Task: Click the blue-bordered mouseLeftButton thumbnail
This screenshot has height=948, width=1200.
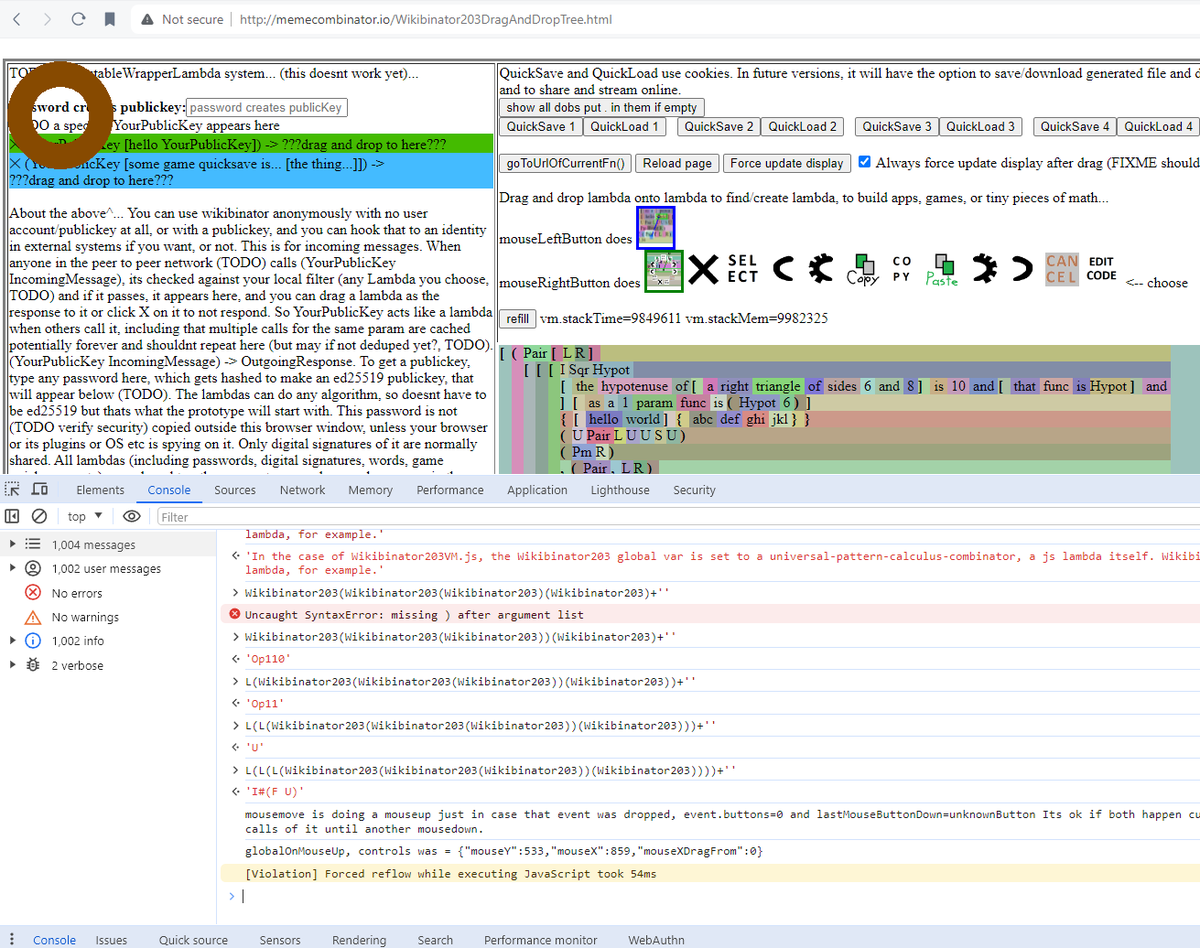Action: click(656, 227)
